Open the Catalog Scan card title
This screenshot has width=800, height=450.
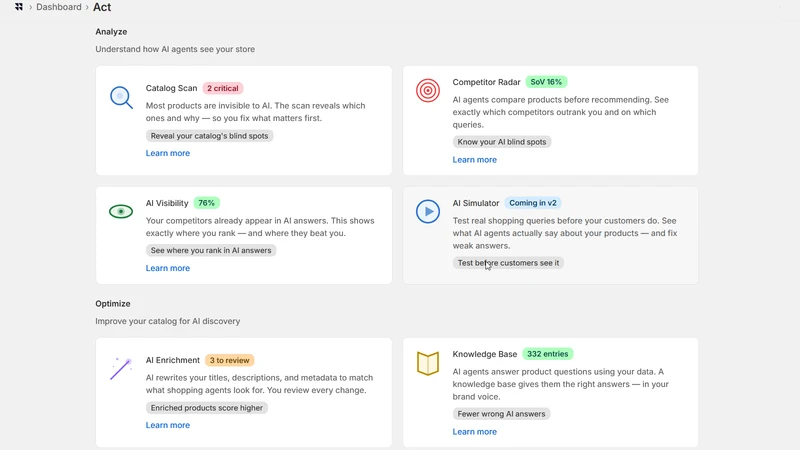[x=171, y=88]
